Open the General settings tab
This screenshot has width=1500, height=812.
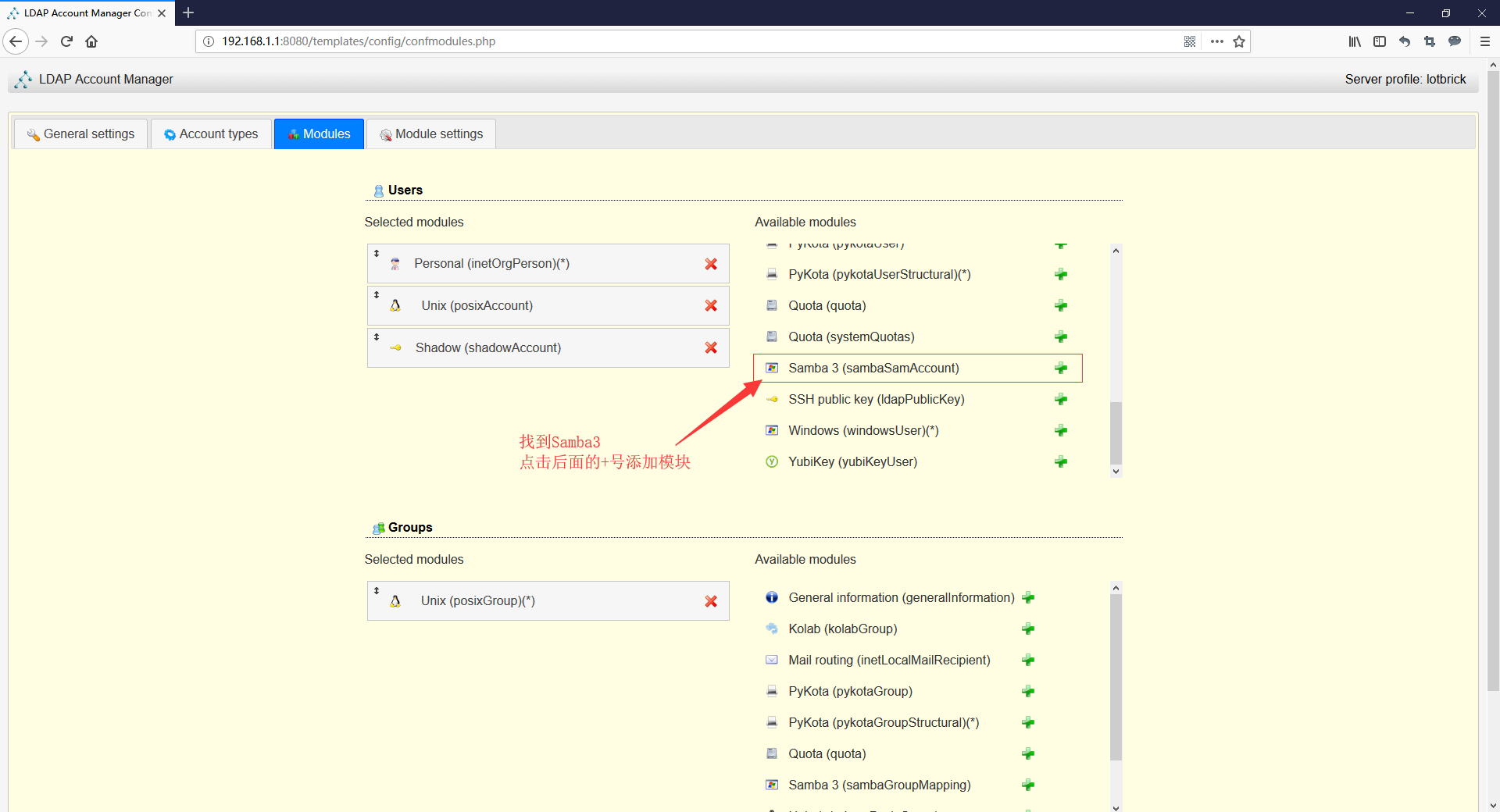(x=80, y=134)
